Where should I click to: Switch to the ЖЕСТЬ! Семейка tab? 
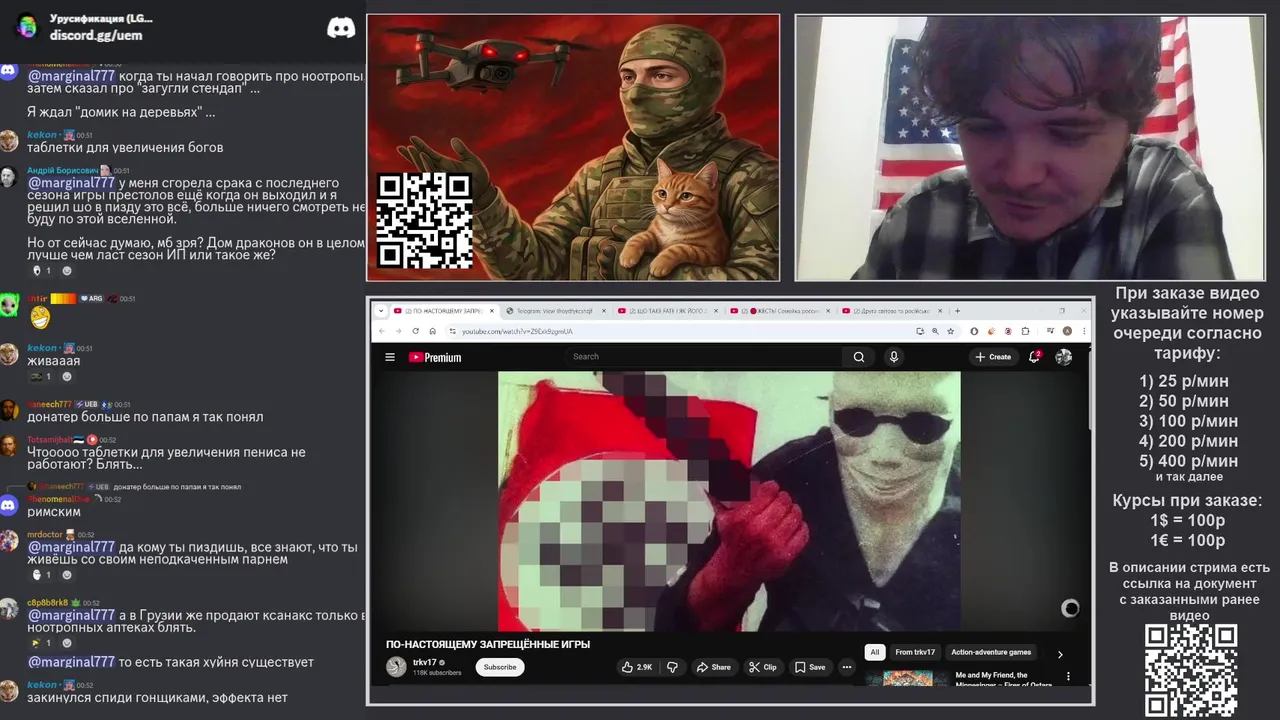click(x=780, y=311)
